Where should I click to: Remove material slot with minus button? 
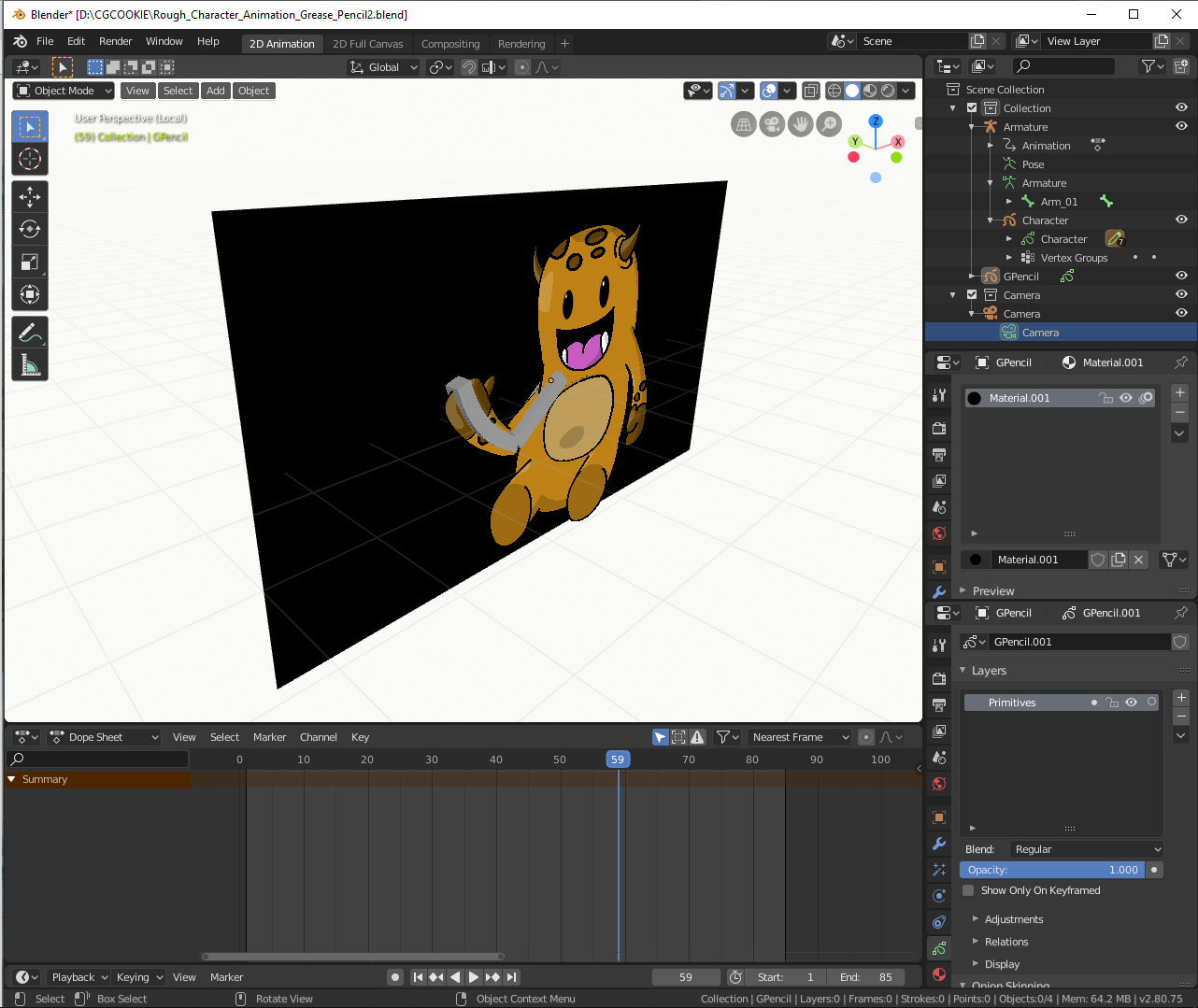point(1179,412)
